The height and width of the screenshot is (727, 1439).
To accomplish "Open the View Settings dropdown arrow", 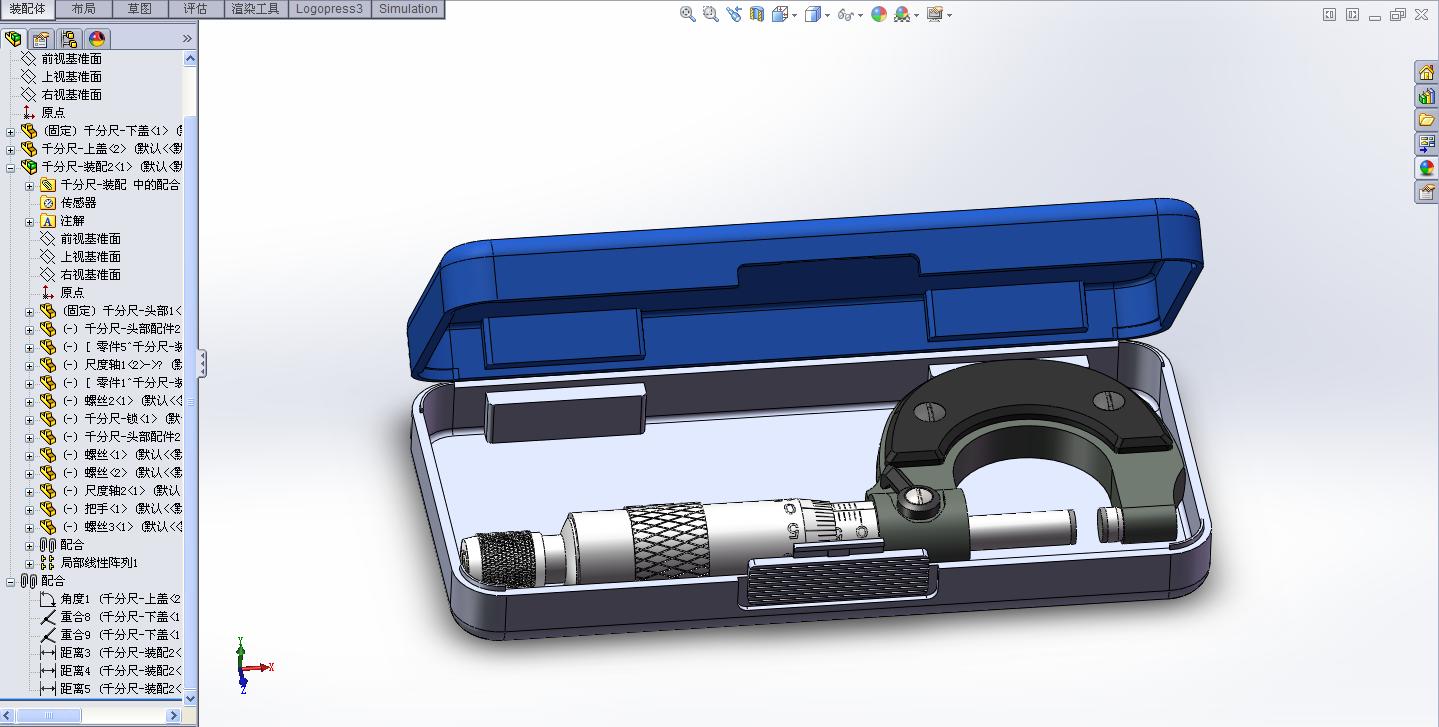I will point(948,15).
